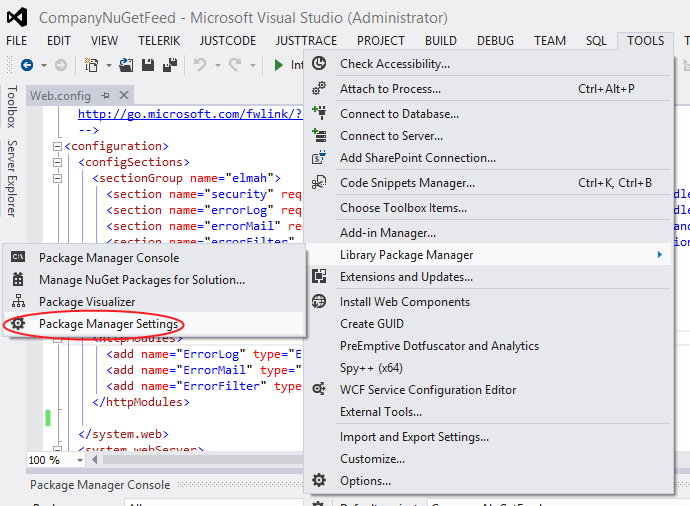
Task: Open Extensions and Updates
Action: [x=406, y=277]
